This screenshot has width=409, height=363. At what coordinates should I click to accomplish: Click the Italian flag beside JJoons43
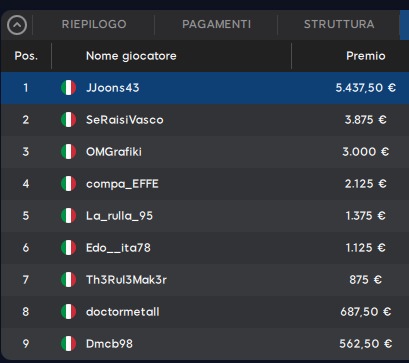[x=69, y=88]
